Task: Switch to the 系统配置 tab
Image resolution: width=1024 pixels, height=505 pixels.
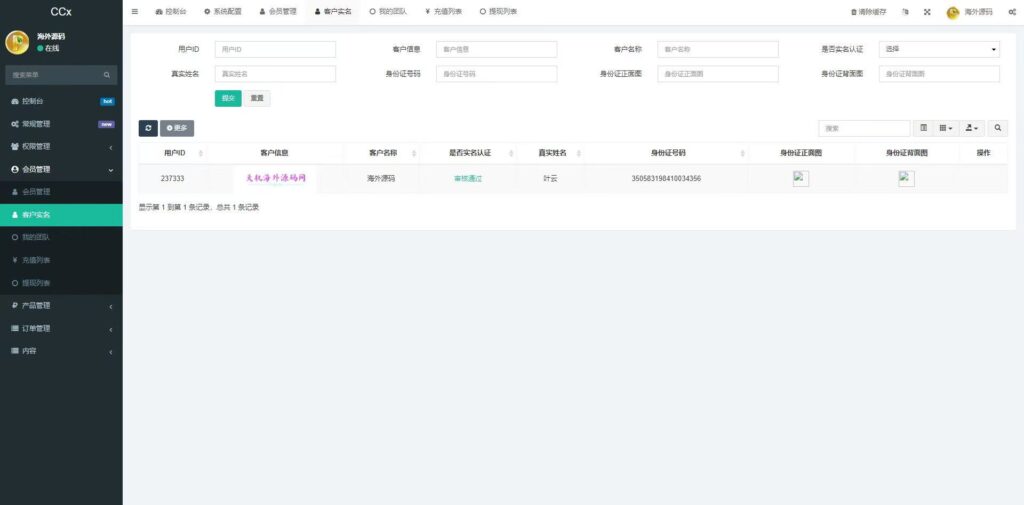Action: [x=225, y=12]
